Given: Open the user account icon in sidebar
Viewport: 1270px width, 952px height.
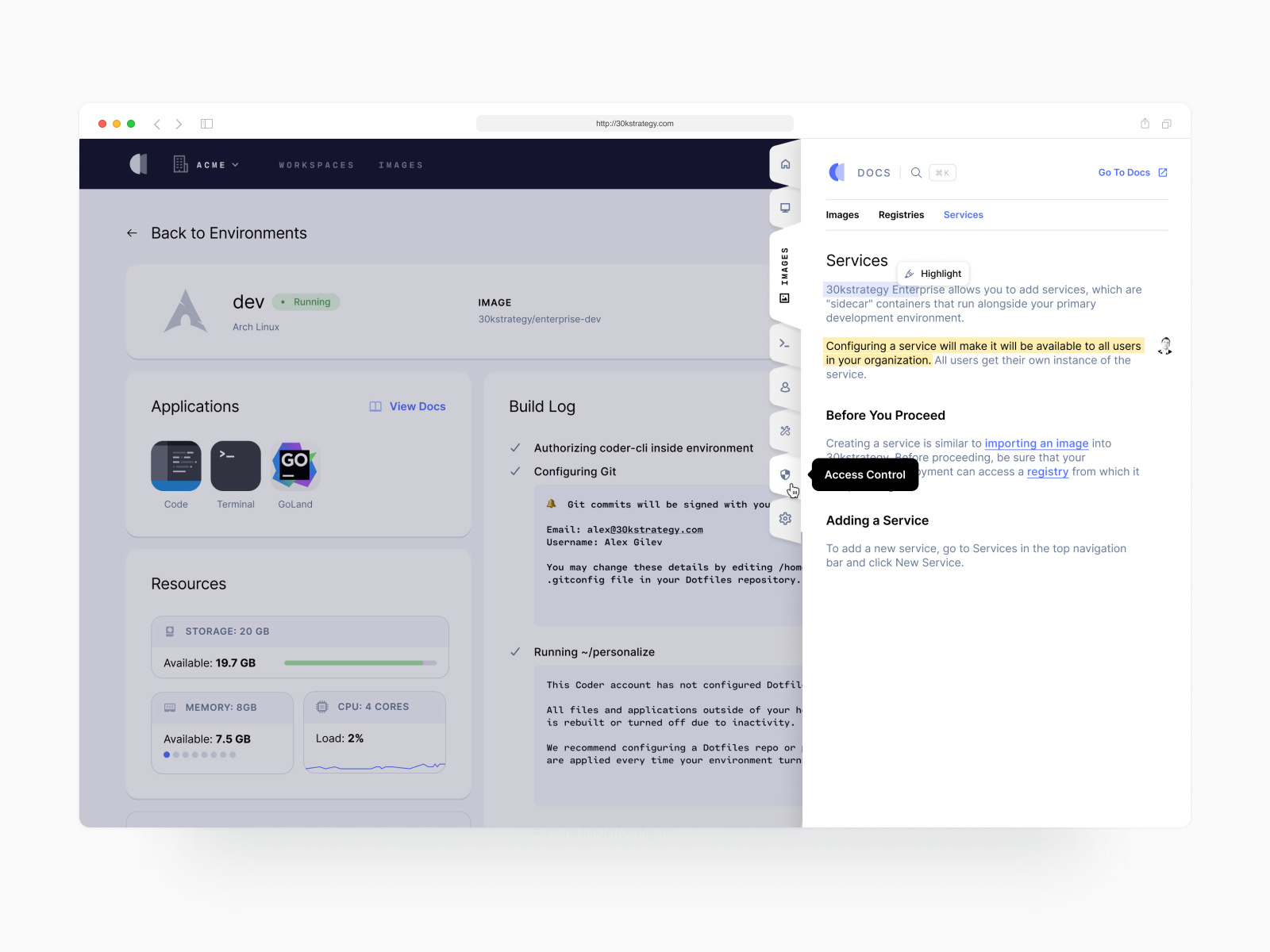Looking at the screenshot, I should [785, 387].
